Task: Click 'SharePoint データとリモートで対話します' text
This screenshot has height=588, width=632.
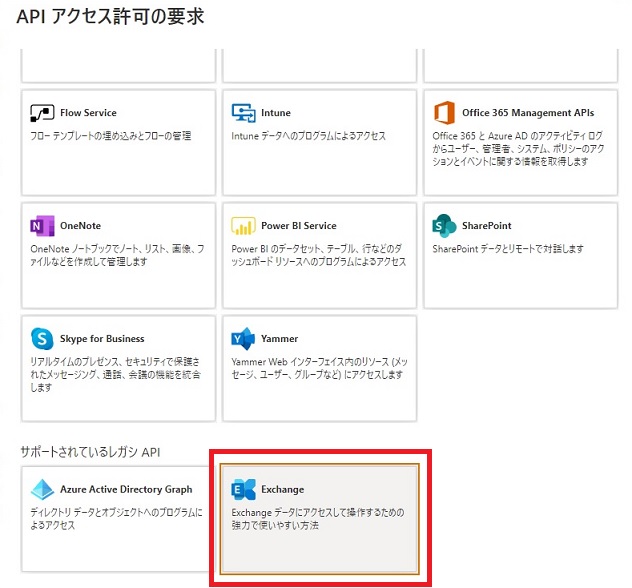Action: (x=508, y=249)
